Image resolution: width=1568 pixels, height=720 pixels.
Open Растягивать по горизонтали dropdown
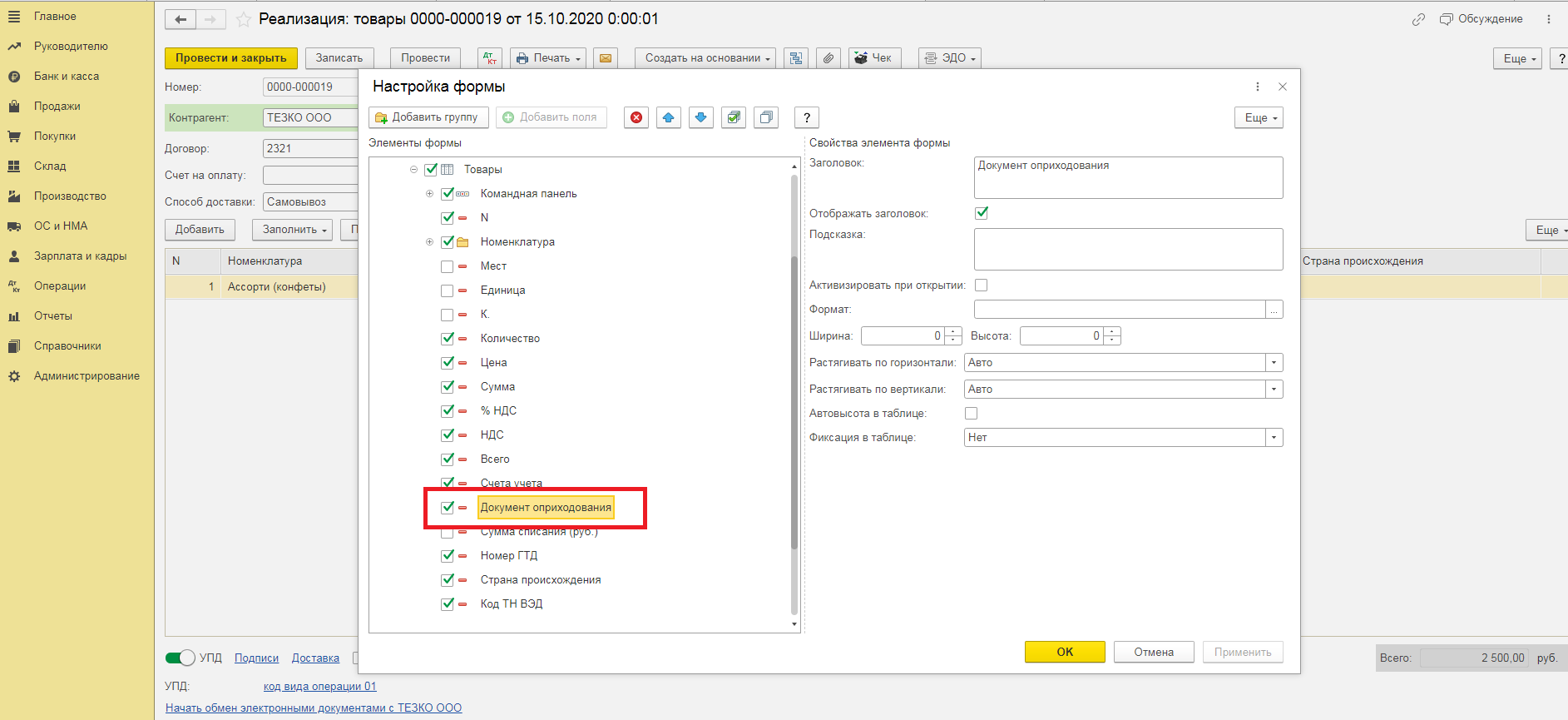(1274, 363)
